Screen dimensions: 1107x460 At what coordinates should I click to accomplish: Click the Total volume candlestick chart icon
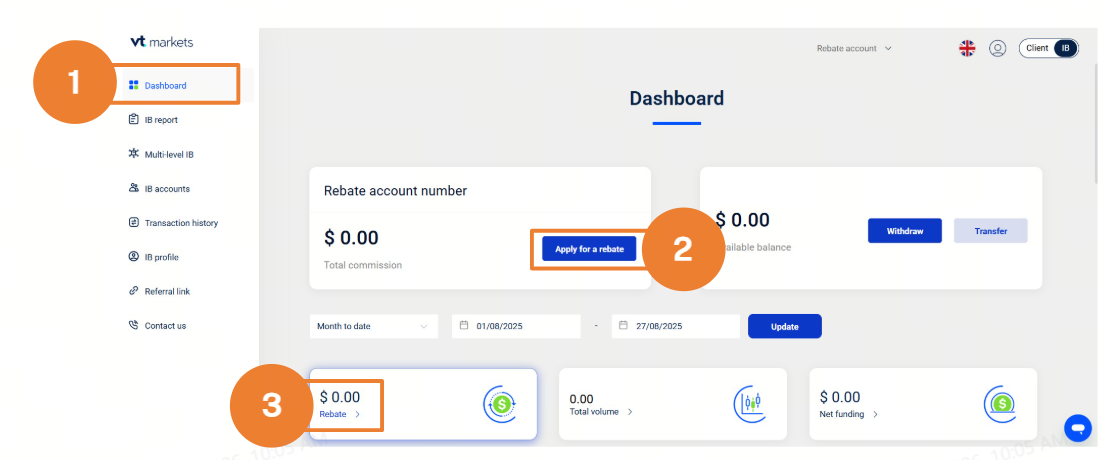click(x=751, y=403)
